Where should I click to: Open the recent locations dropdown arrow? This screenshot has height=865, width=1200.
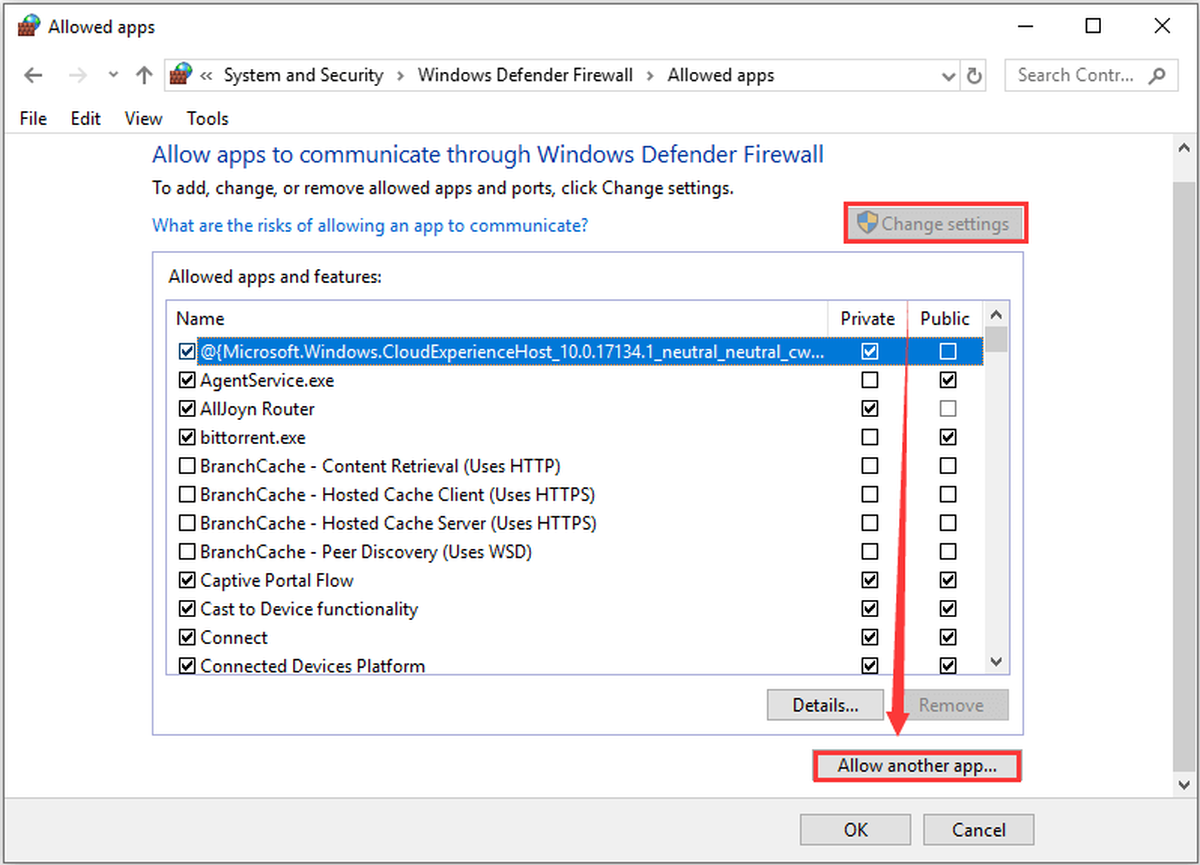(113, 75)
